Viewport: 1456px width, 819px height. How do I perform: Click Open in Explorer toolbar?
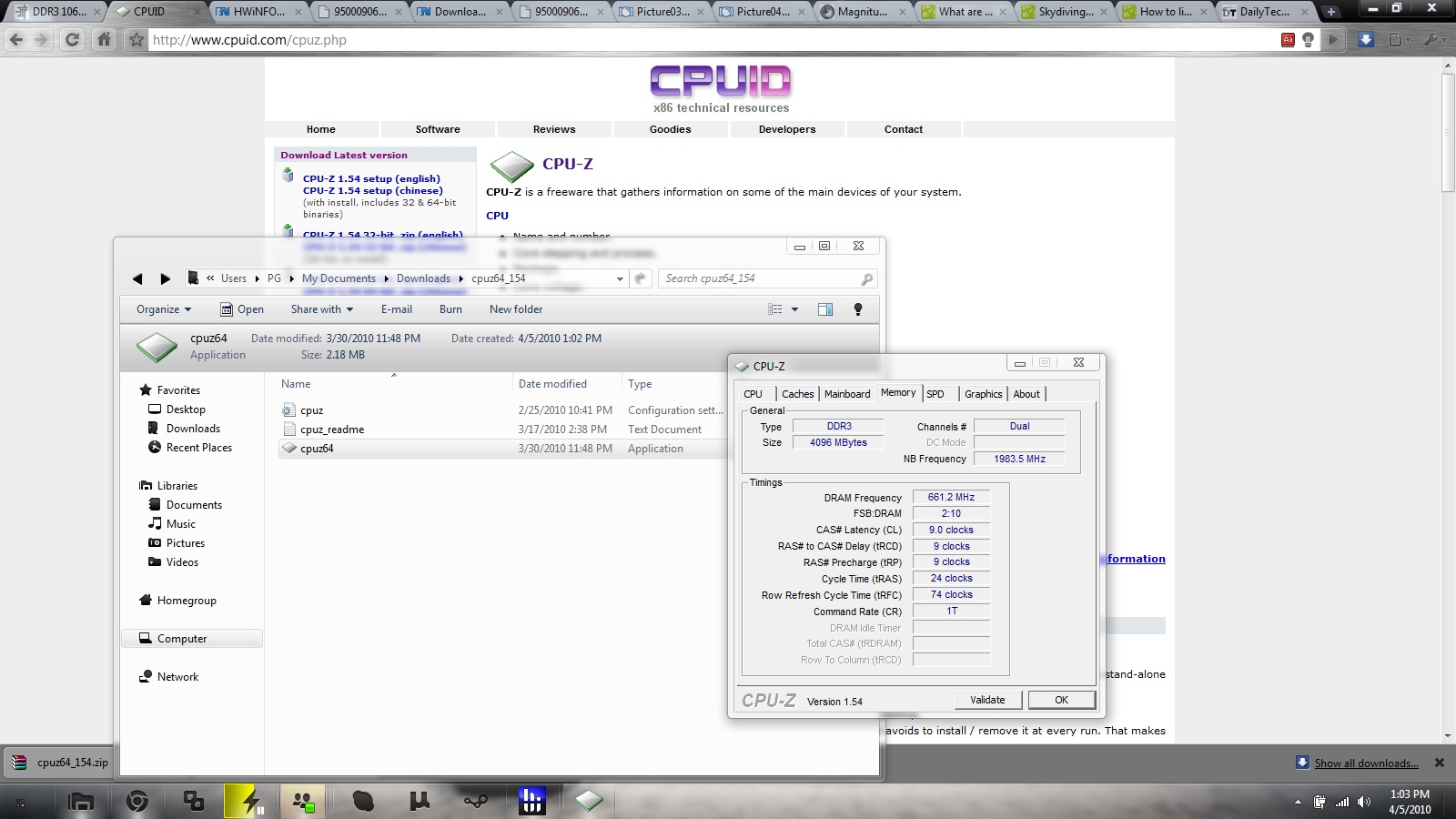tap(242, 309)
